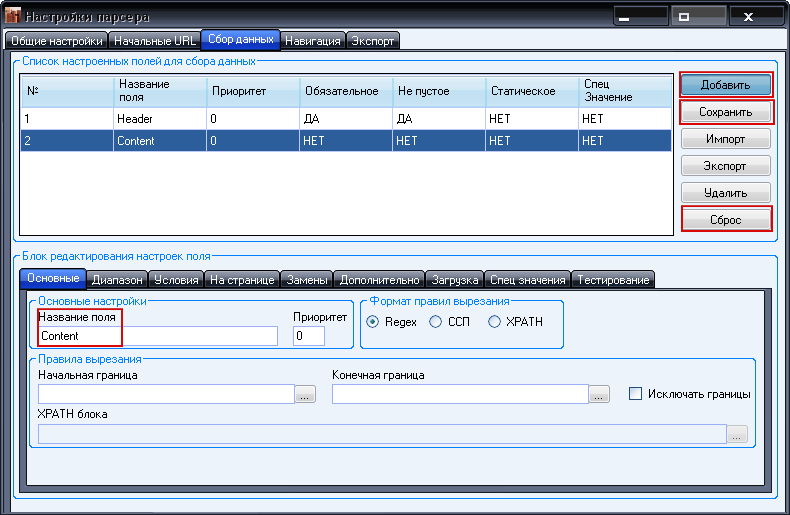Choose the XPATH radio button
Screen dimensions: 790x515
coord(495,322)
